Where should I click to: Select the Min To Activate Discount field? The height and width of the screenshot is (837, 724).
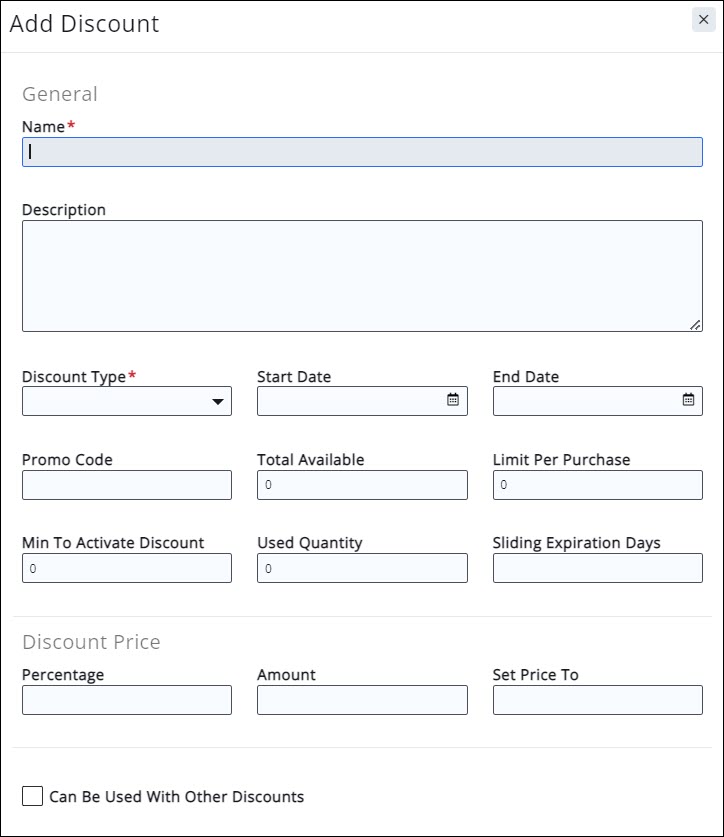[x=127, y=568]
